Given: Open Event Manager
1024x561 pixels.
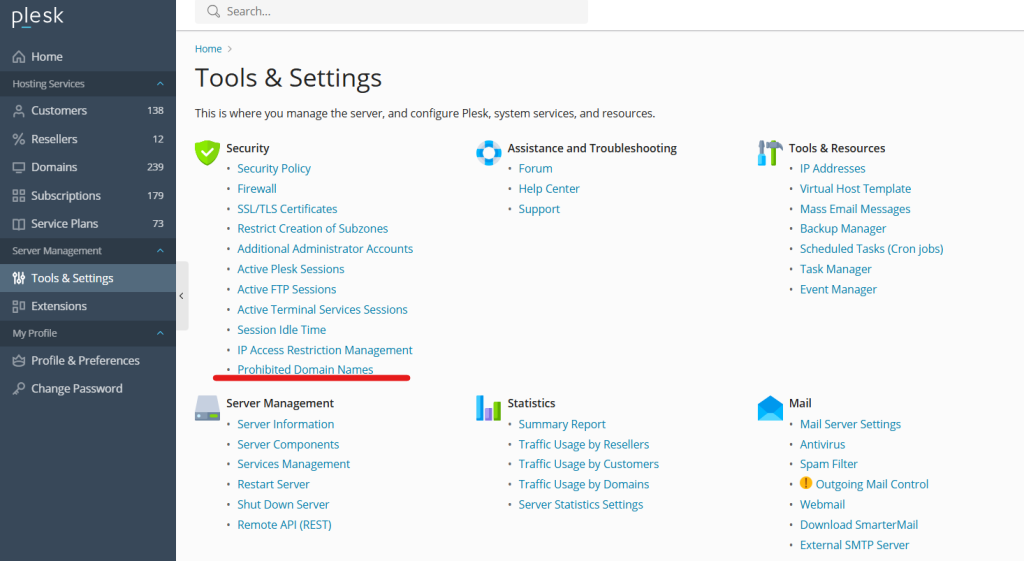Looking at the screenshot, I should point(838,289).
